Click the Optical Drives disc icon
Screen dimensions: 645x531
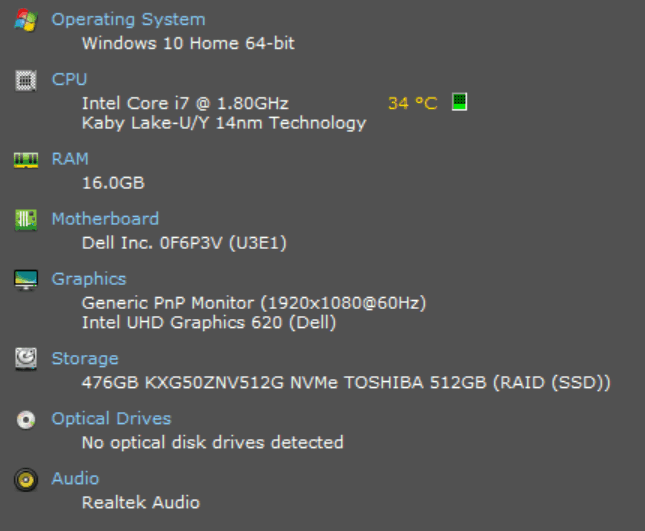click(x=26, y=420)
